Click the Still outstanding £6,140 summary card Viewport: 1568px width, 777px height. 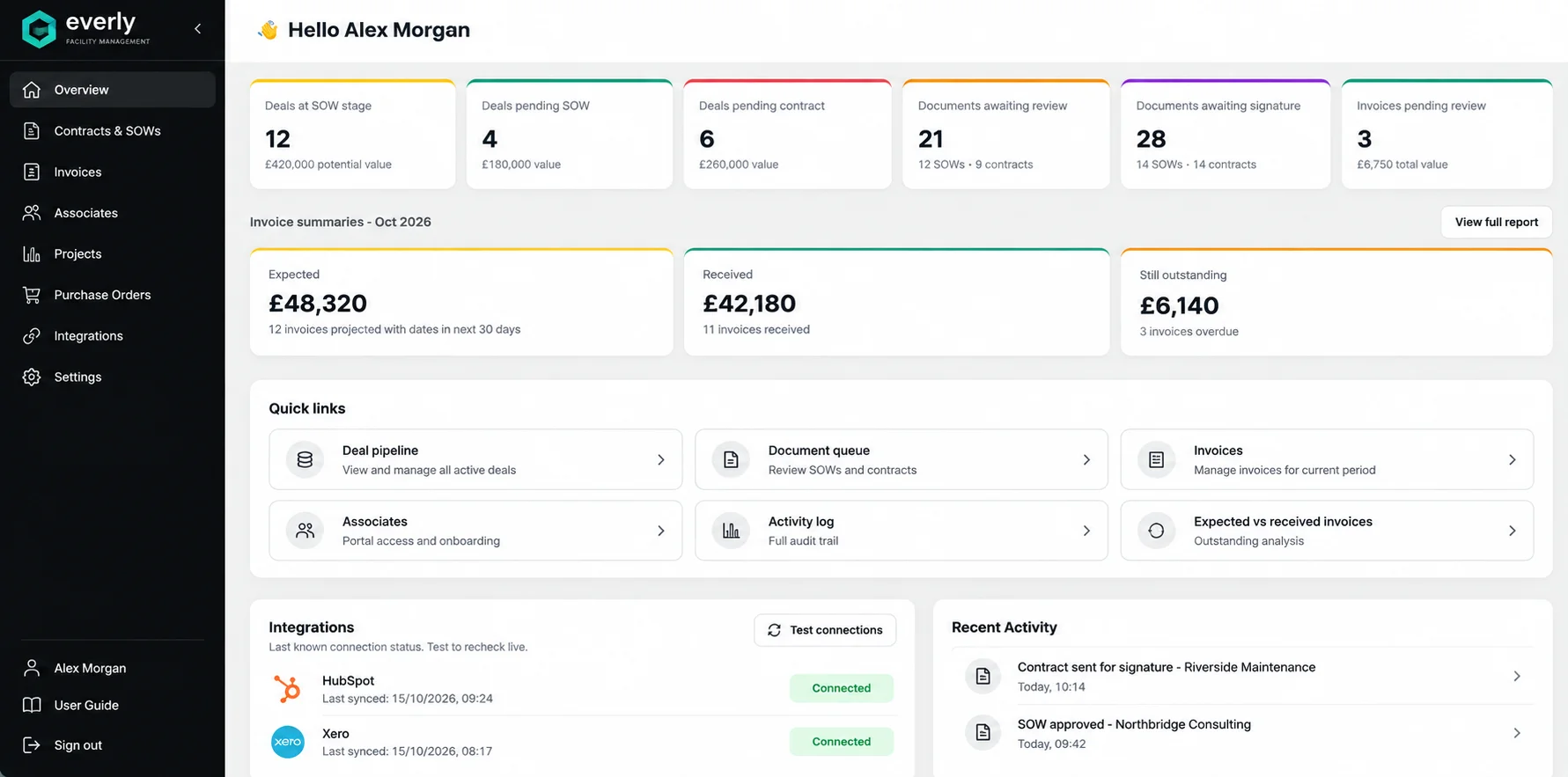pyautogui.click(x=1336, y=302)
